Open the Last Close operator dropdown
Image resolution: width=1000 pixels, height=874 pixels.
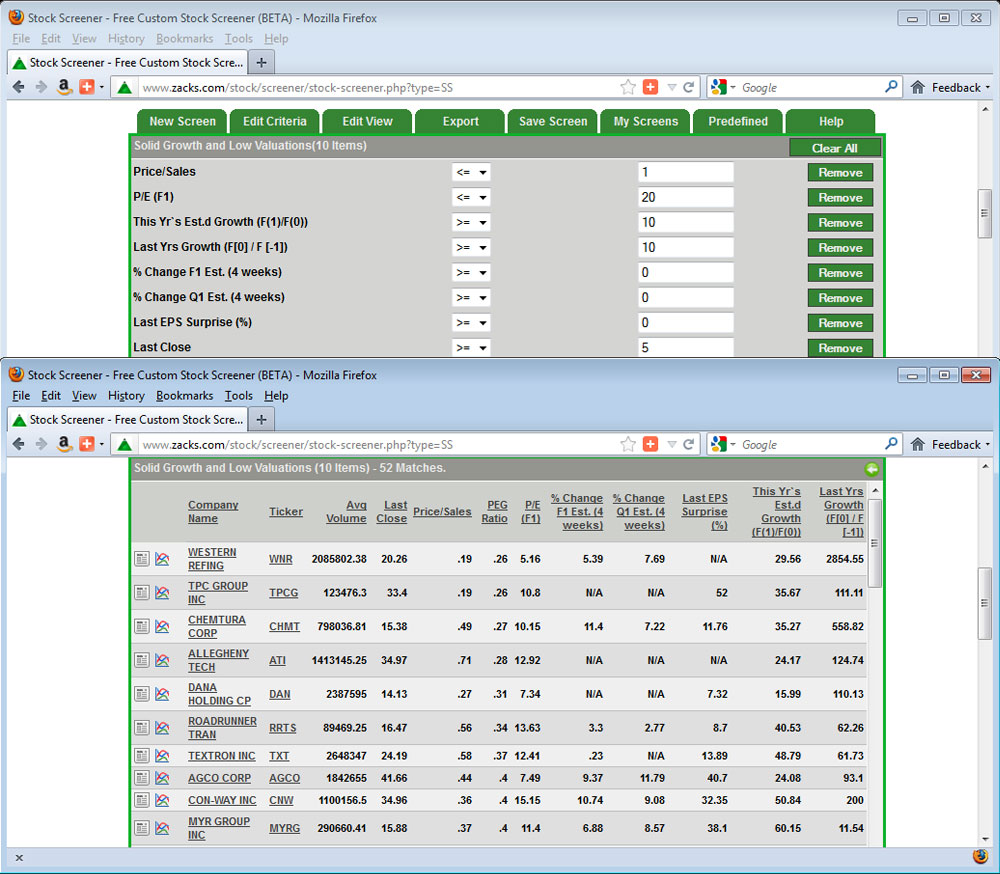(471, 348)
